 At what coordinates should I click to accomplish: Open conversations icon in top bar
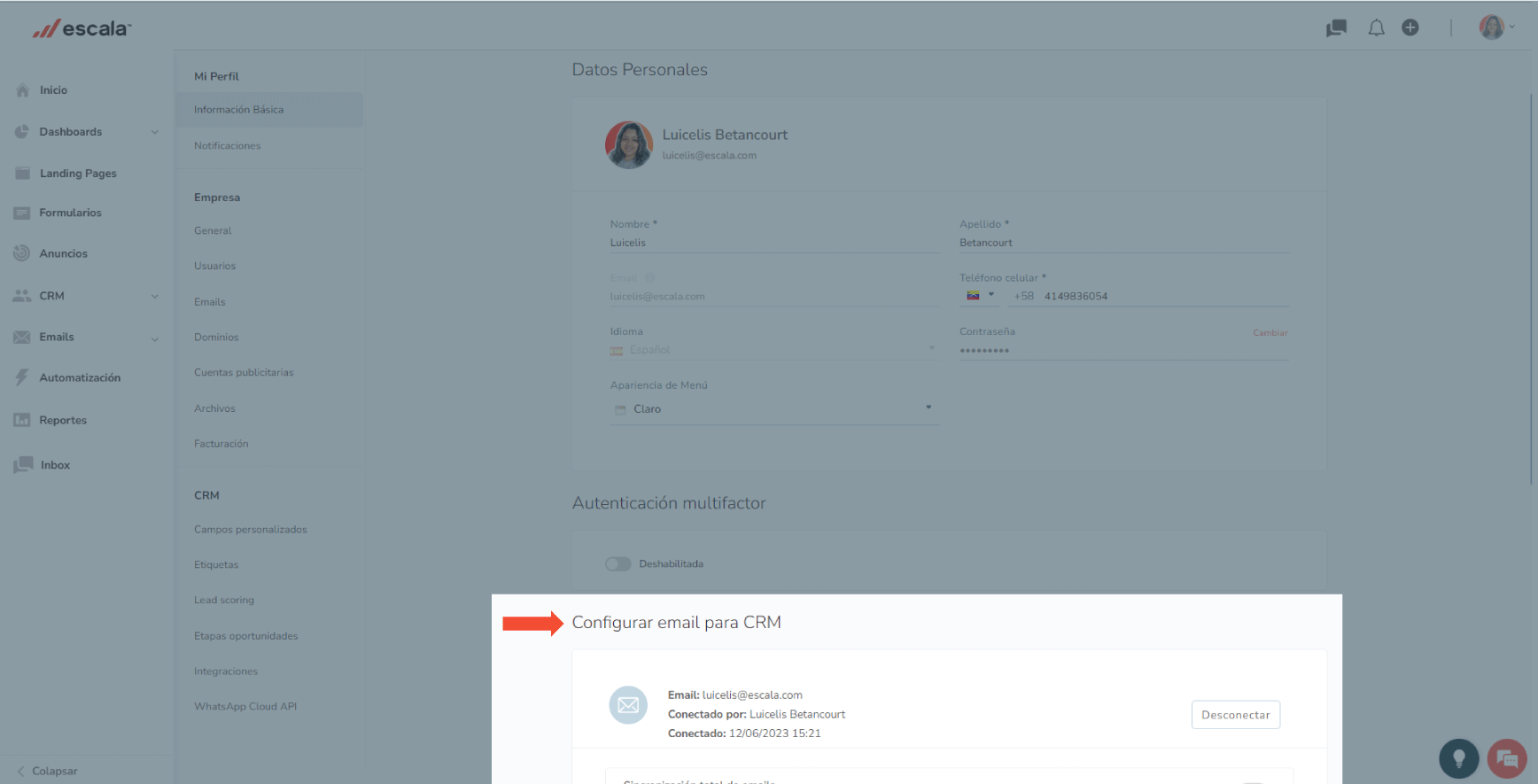1336,28
